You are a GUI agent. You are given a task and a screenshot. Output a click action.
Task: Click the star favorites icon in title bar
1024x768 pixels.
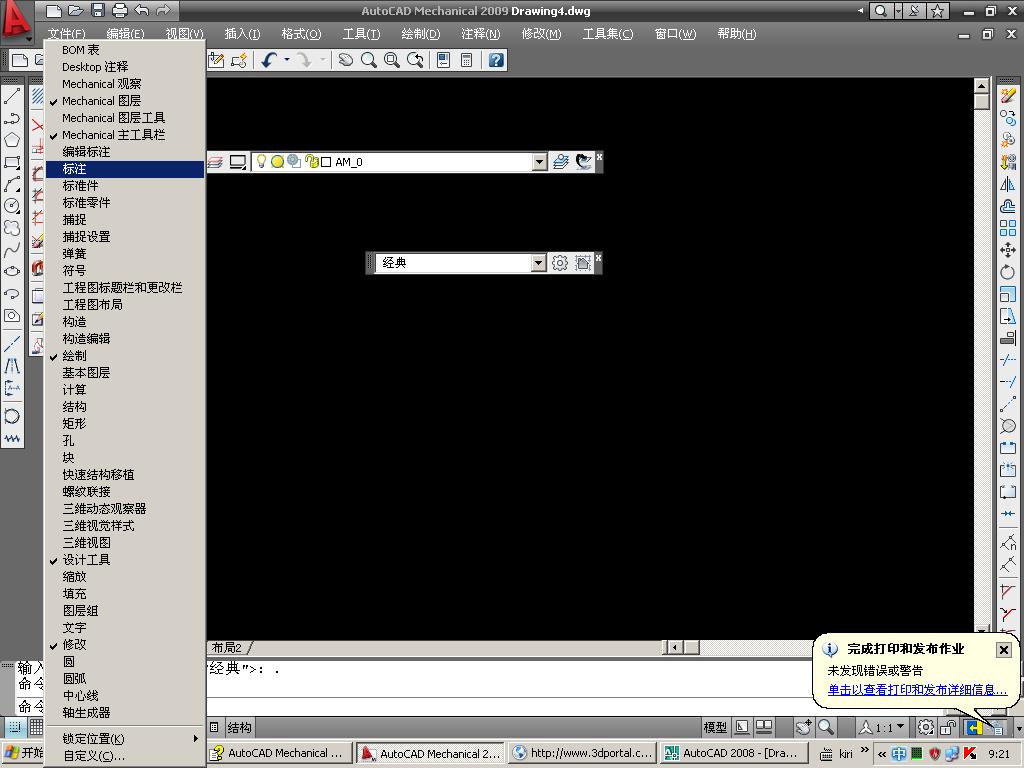click(x=938, y=10)
